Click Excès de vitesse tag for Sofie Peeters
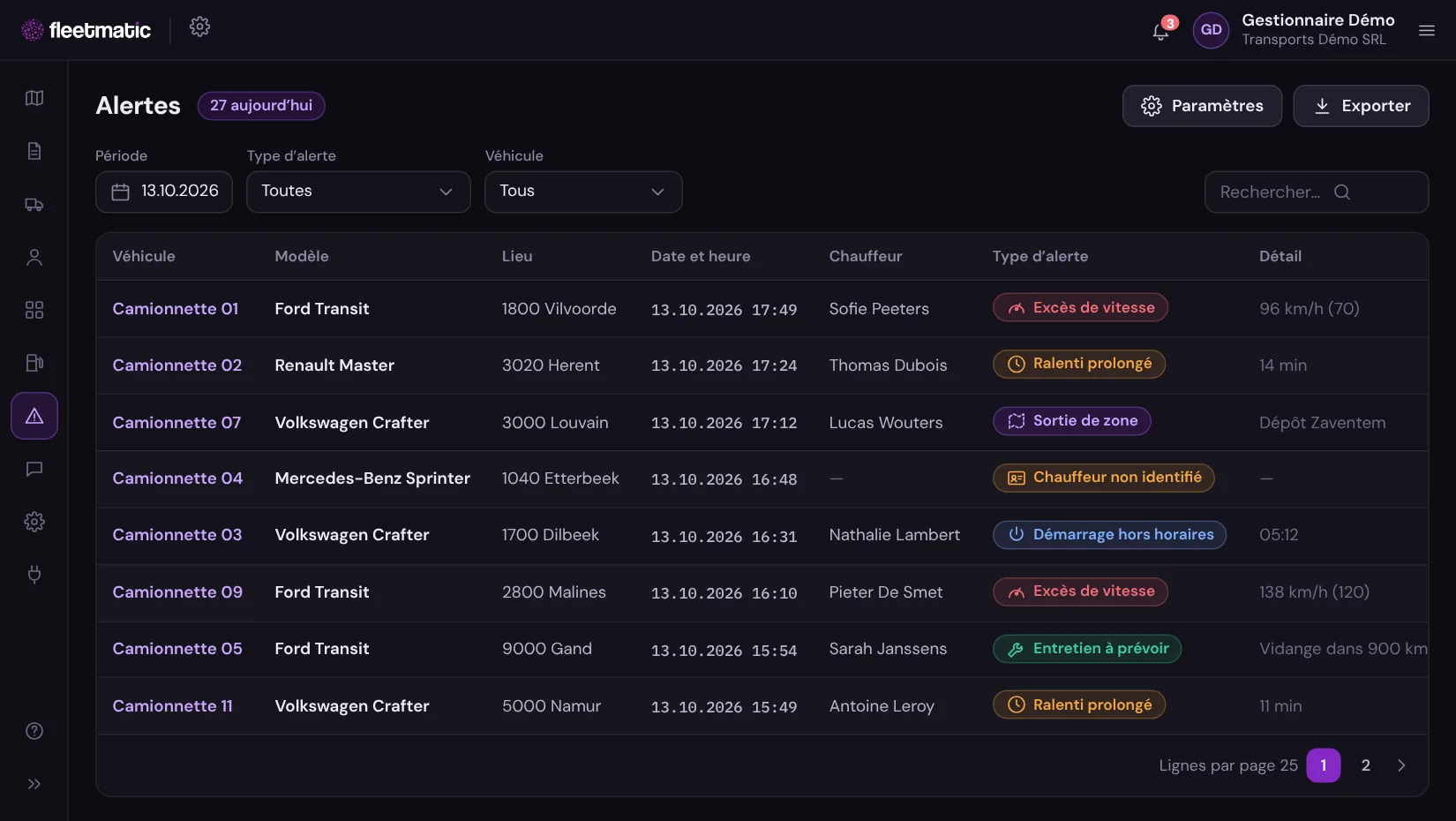The image size is (1456, 821). (1080, 308)
